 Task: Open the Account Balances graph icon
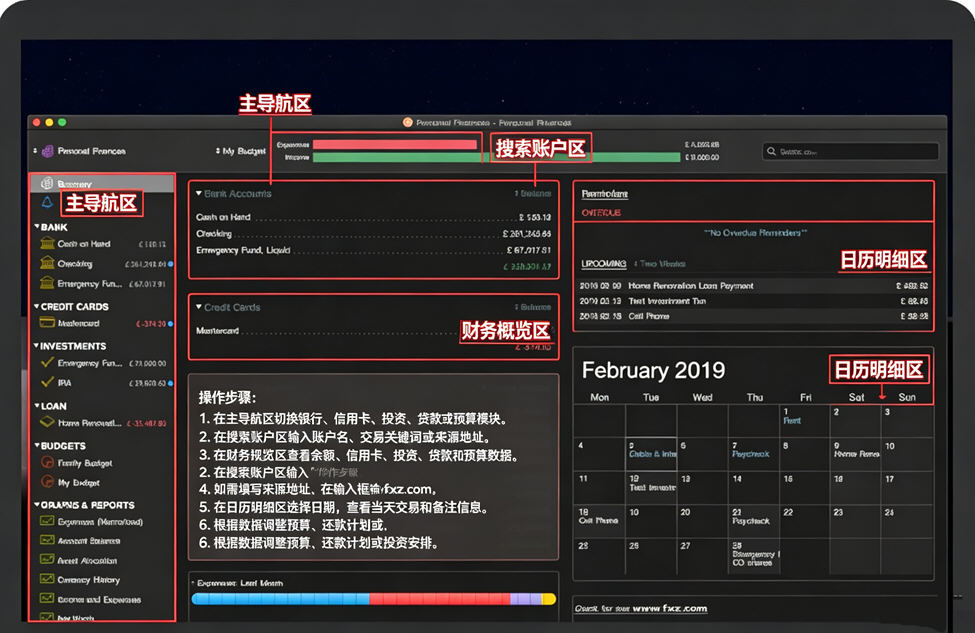tap(47, 540)
